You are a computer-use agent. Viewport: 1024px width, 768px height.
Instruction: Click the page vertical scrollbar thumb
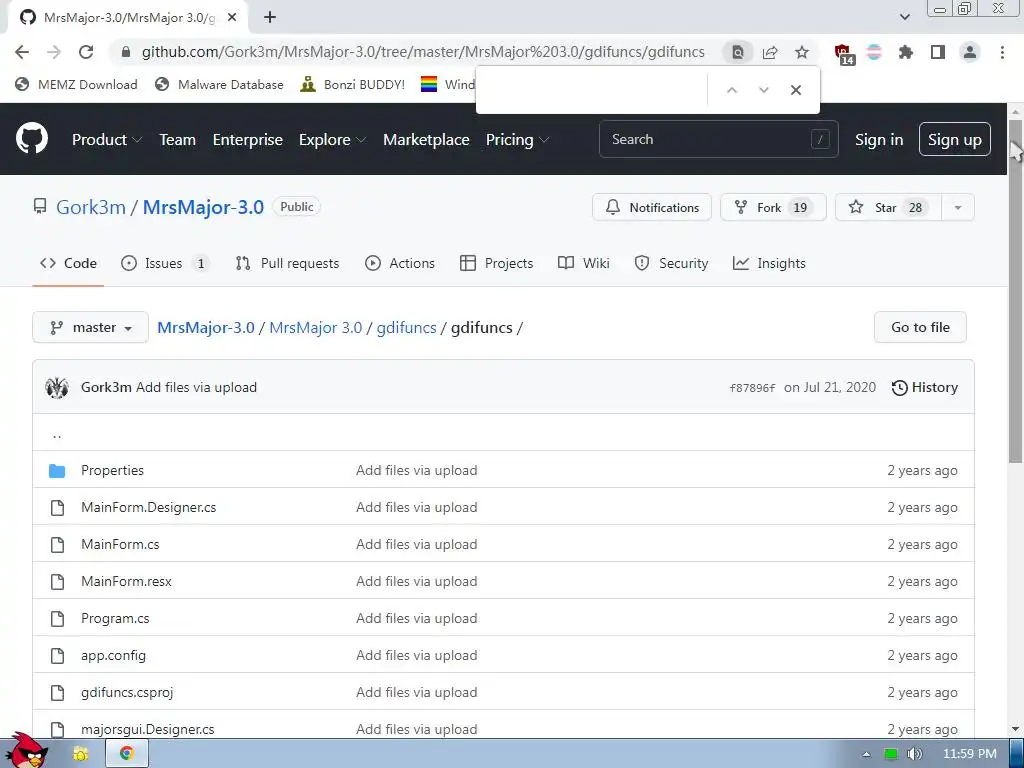tap(1016, 292)
